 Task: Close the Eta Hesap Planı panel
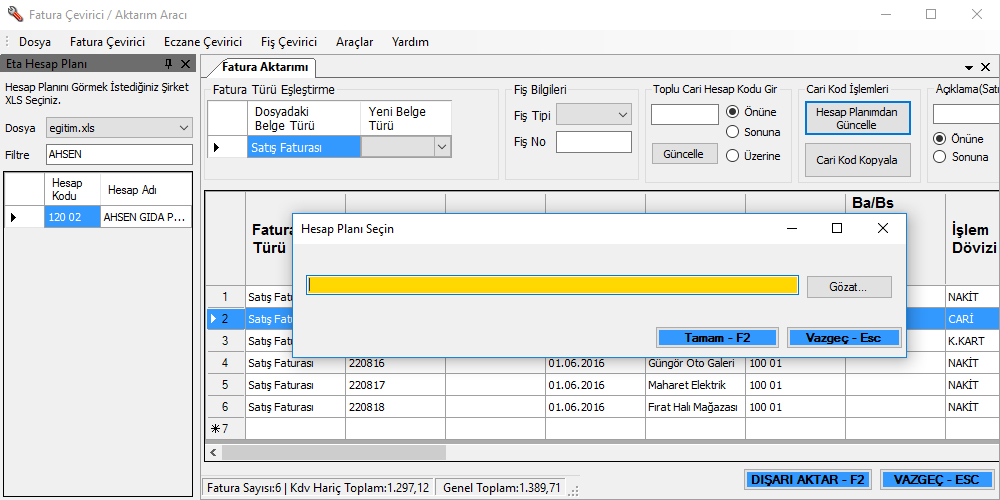[186, 64]
